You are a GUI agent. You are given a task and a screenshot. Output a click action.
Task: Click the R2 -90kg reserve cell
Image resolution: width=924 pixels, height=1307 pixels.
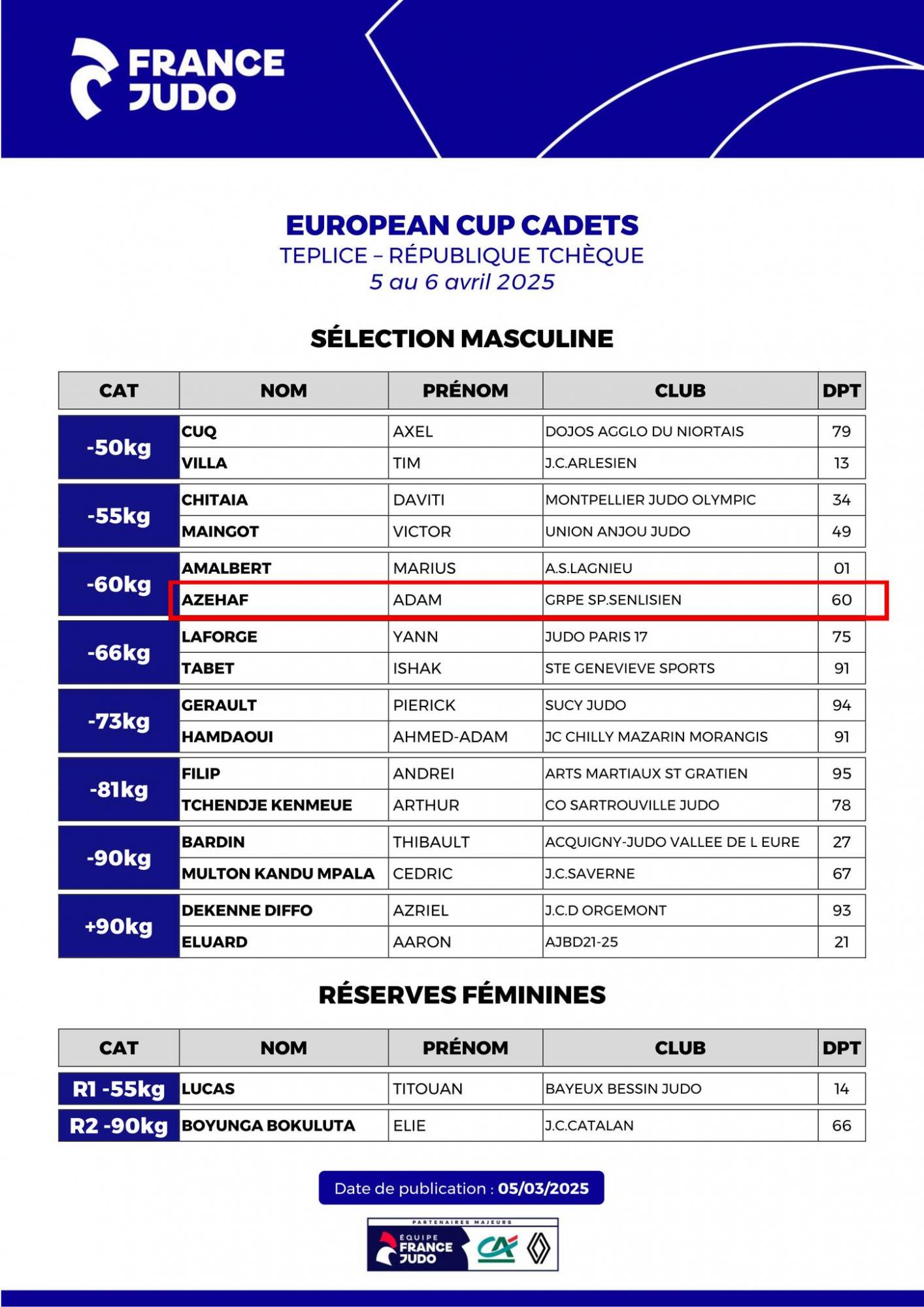point(119,1125)
